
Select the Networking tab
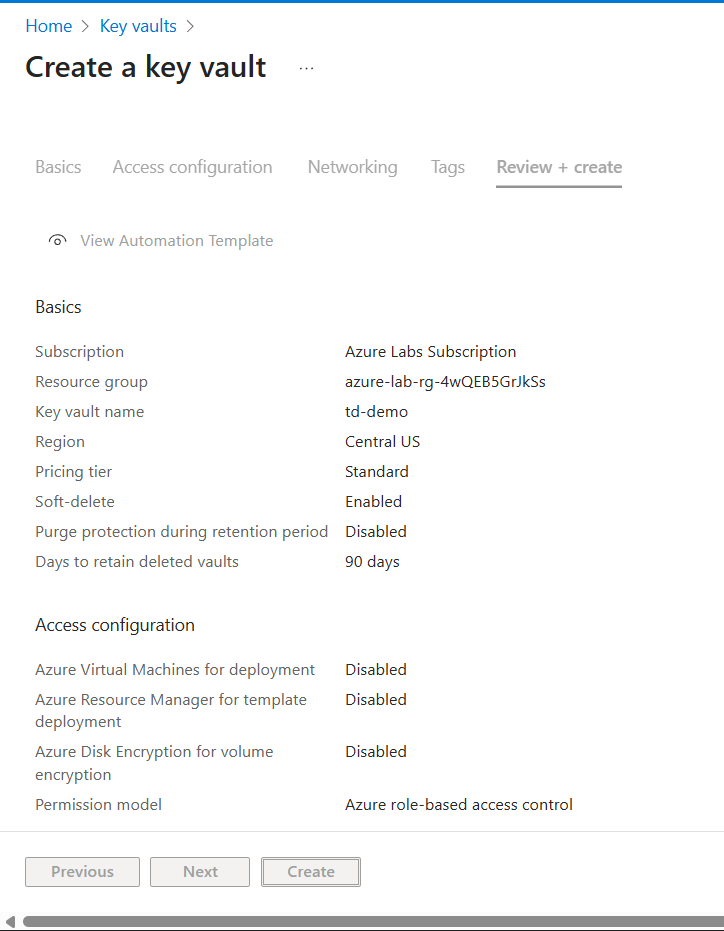pyautogui.click(x=352, y=167)
